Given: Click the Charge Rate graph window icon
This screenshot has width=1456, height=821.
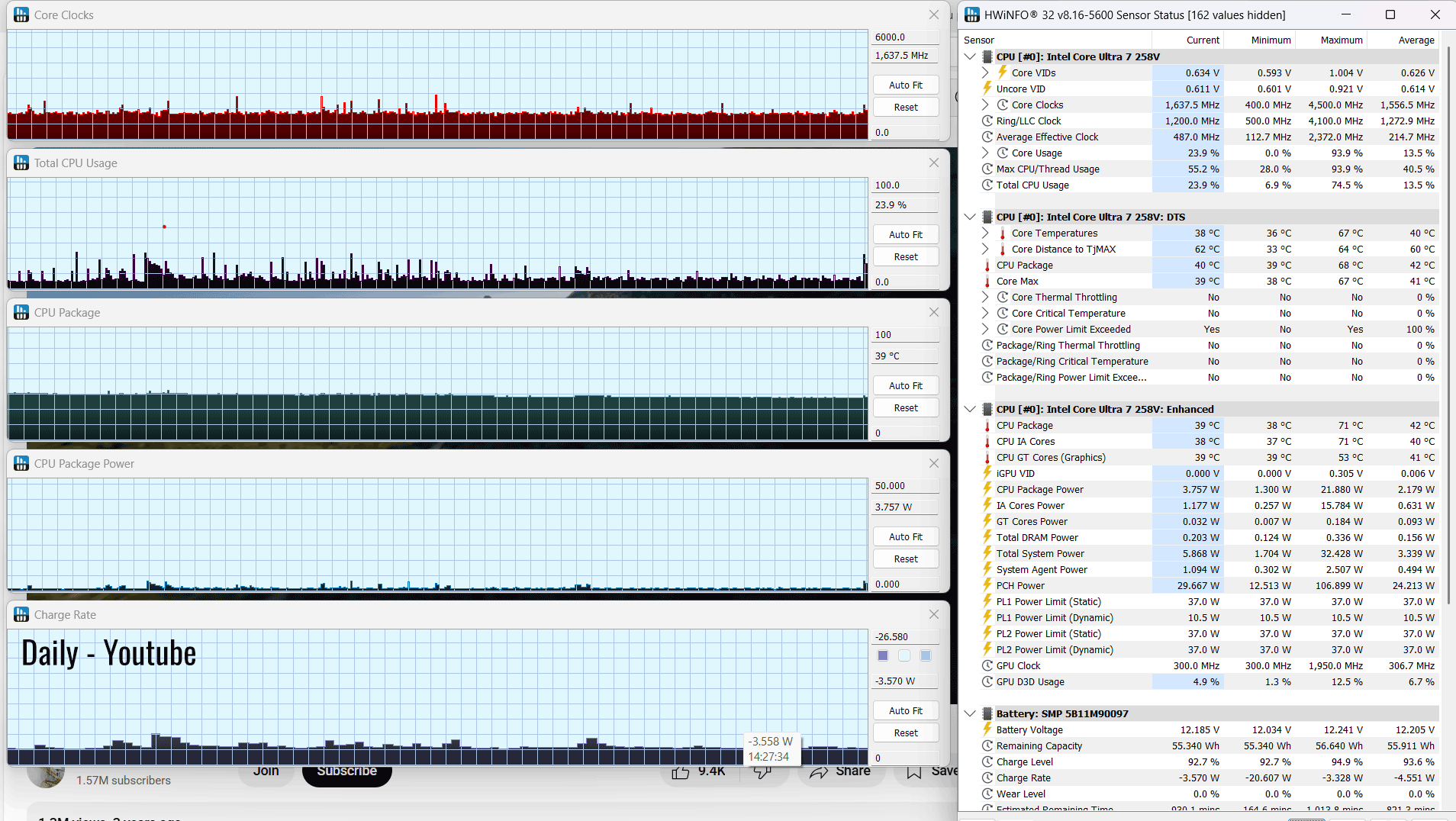Looking at the screenshot, I should [21, 614].
